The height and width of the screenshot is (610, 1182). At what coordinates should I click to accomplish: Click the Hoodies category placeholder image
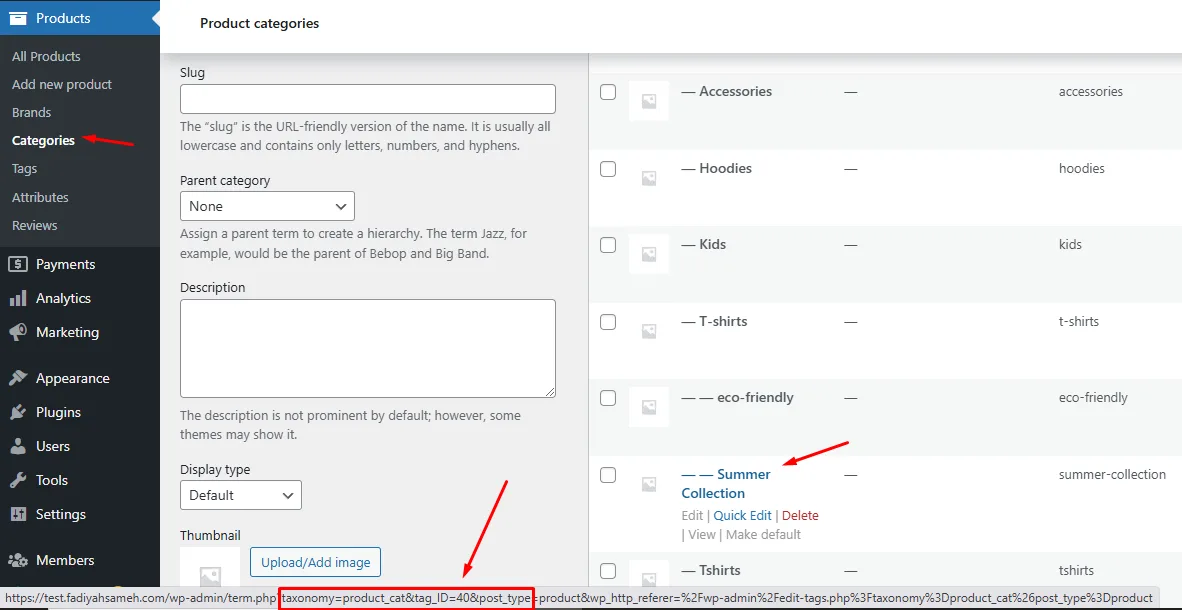tap(648, 178)
